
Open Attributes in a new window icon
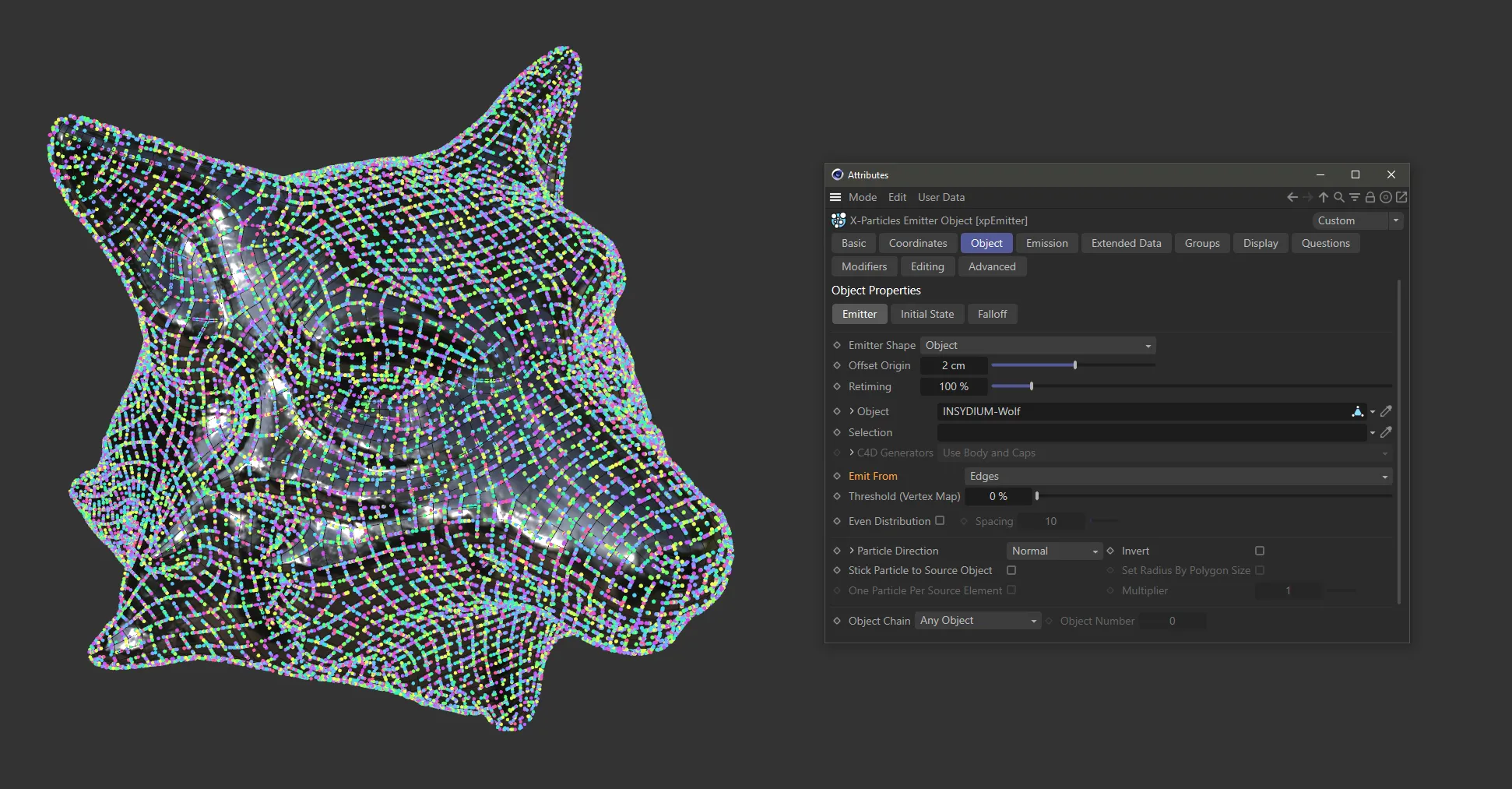pyautogui.click(x=1402, y=197)
